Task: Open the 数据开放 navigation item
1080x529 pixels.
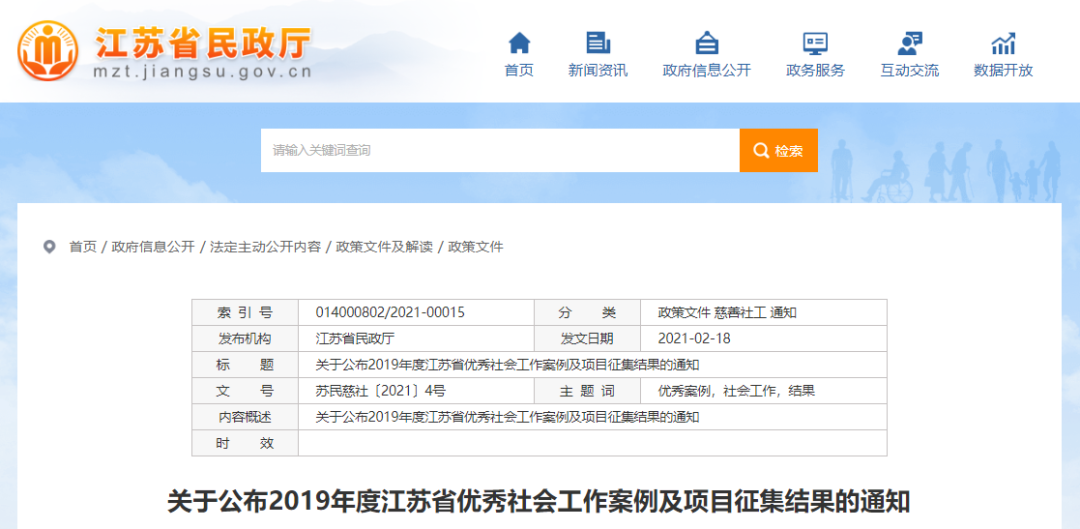Action: [1003, 70]
